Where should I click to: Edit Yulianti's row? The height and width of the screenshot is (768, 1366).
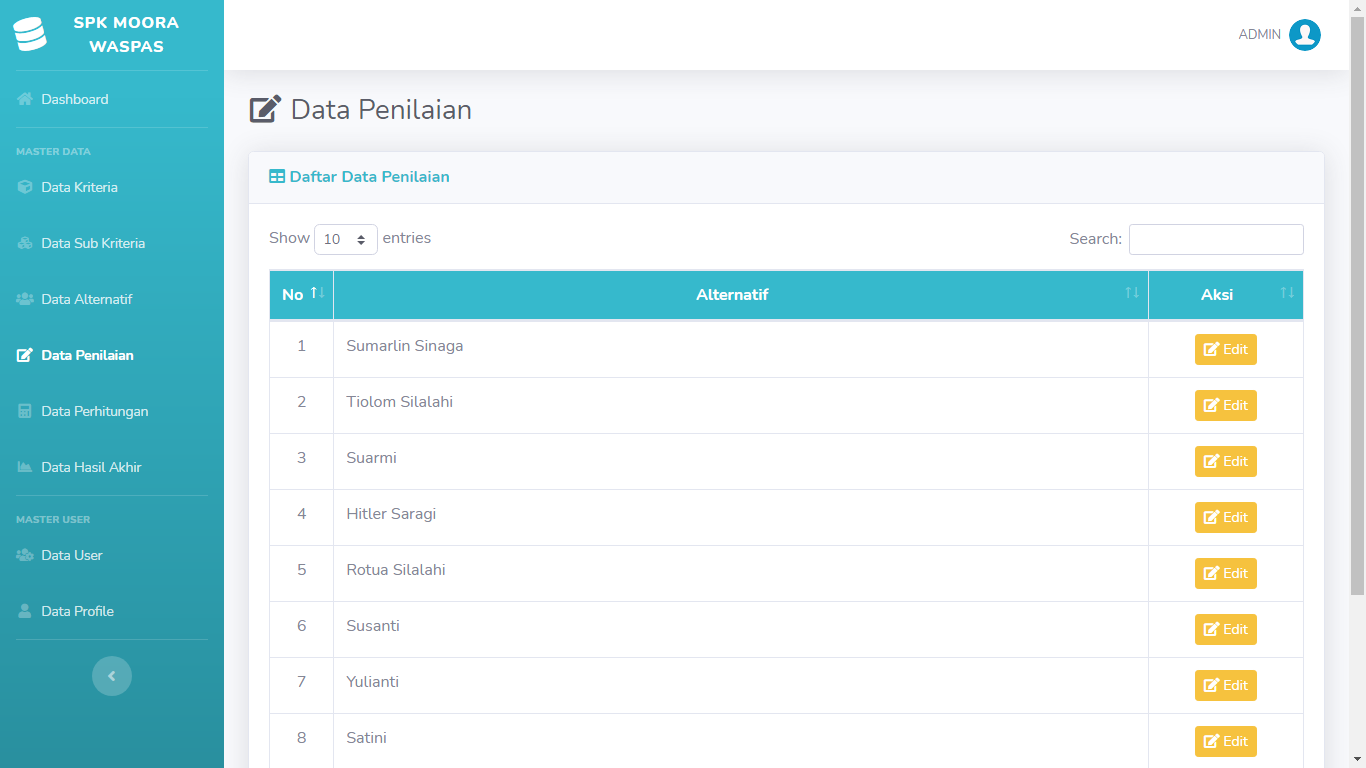coord(1225,685)
